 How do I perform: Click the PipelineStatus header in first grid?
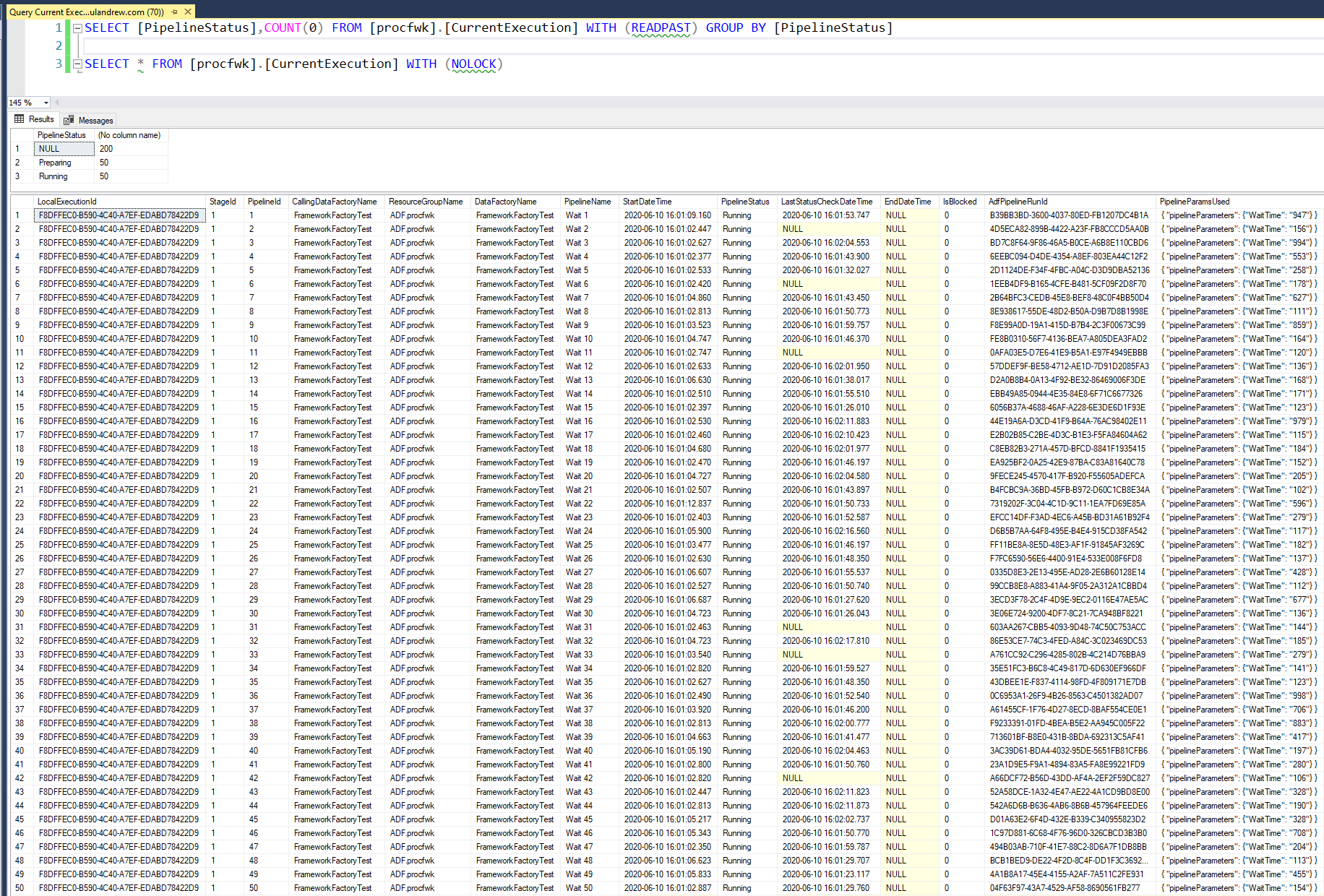[x=61, y=135]
